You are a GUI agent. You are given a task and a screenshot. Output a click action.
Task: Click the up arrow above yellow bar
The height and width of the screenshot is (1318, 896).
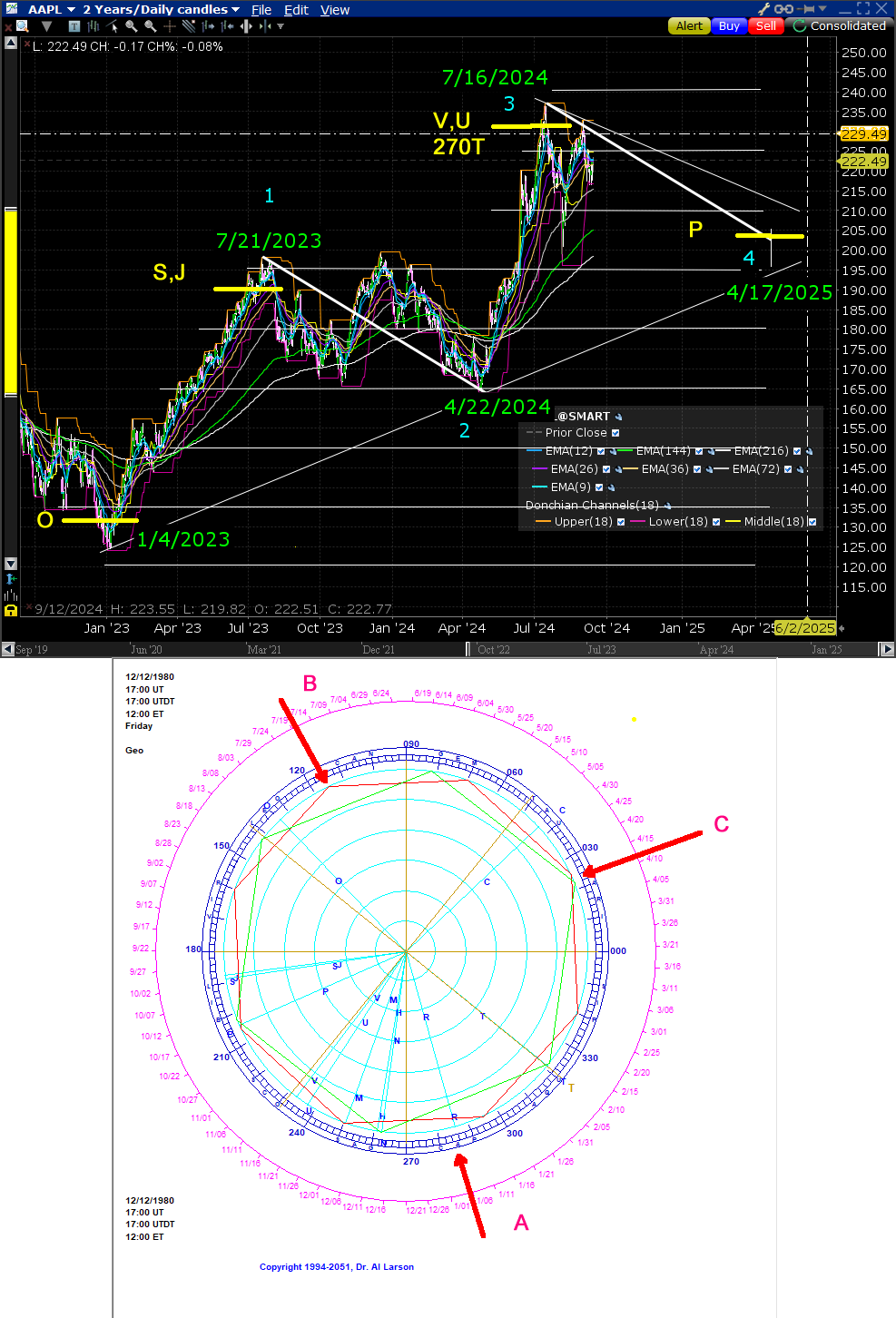pyautogui.click(x=11, y=43)
